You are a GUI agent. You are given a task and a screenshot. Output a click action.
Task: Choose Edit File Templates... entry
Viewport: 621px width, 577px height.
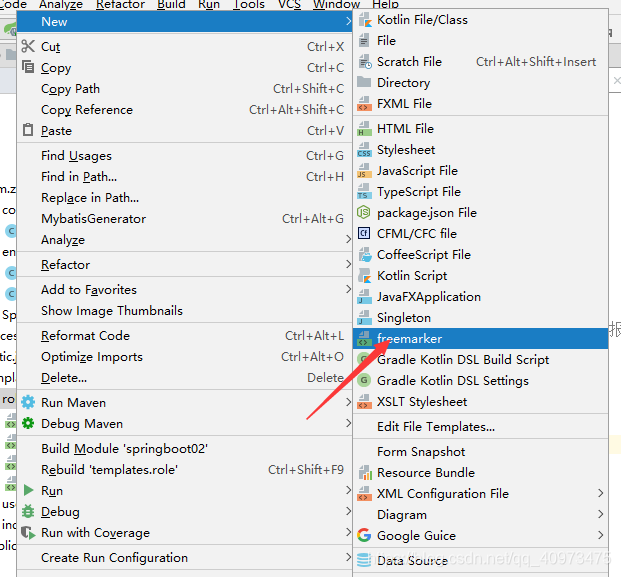(480, 427)
